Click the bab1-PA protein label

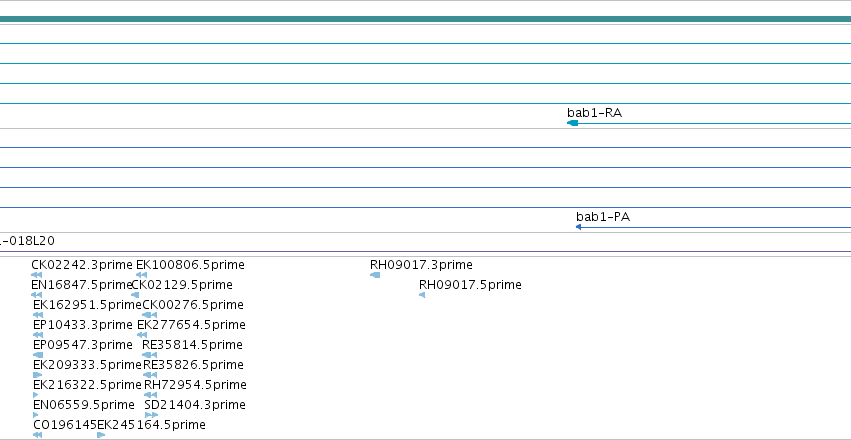pyautogui.click(x=603, y=217)
